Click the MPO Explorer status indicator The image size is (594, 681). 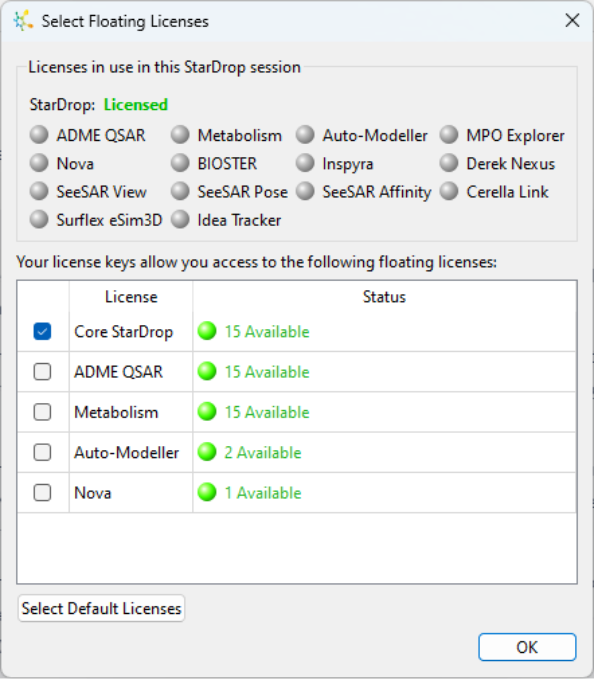pos(449,135)
